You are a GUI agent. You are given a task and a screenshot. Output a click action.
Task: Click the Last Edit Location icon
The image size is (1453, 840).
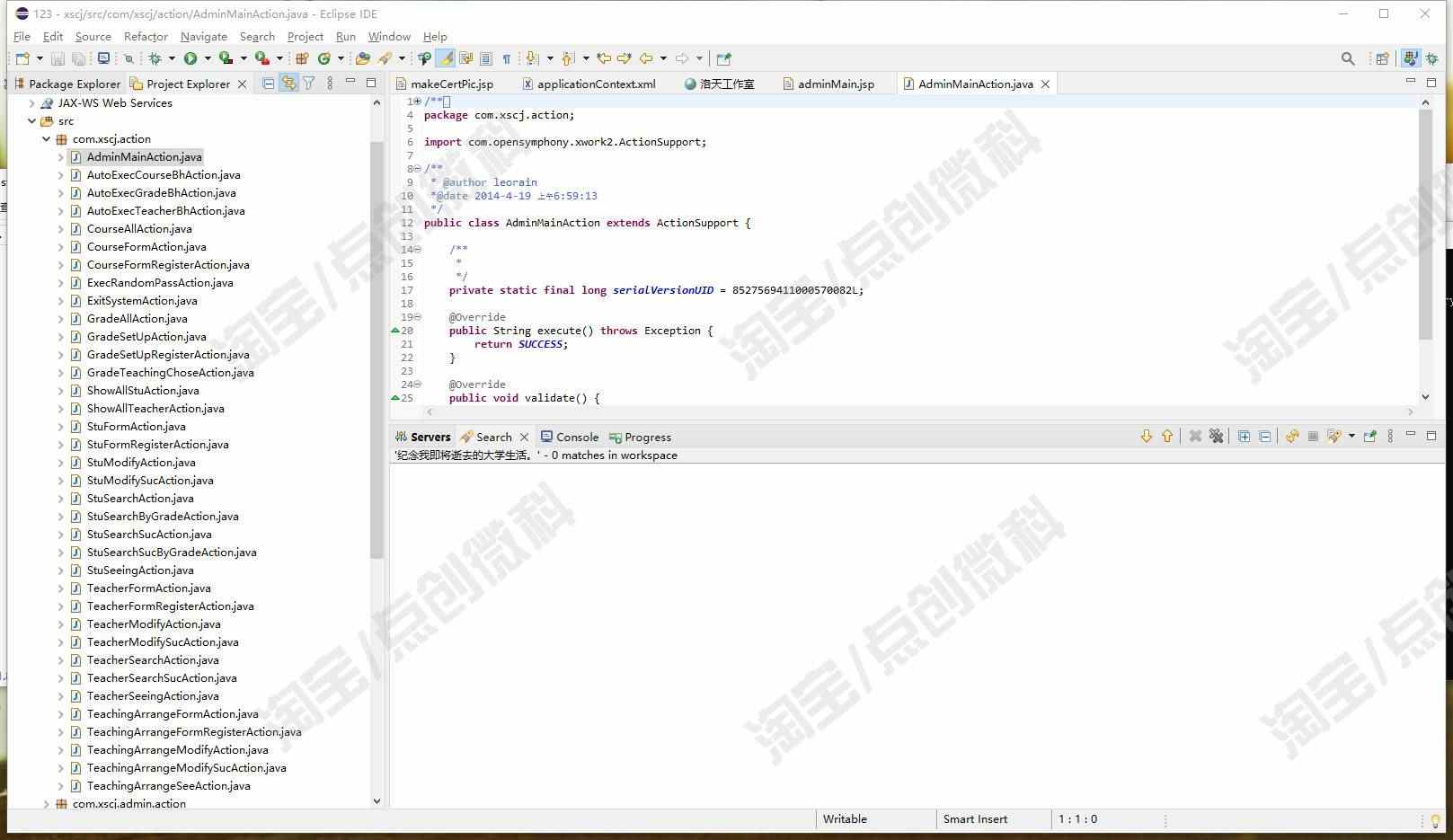click(x=604, y=58)
